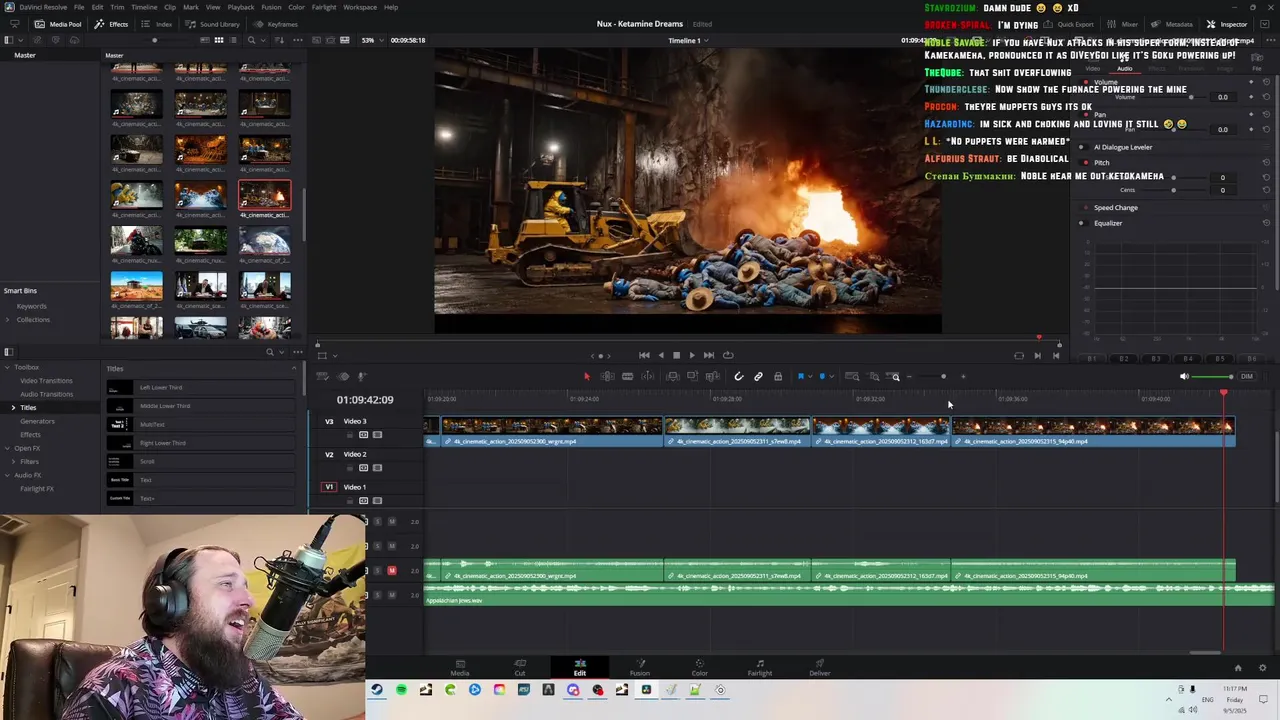1280x720 pixels.
Task: Unmute the red-highlighted audio track M button
Action: click(x=392, y=571)
